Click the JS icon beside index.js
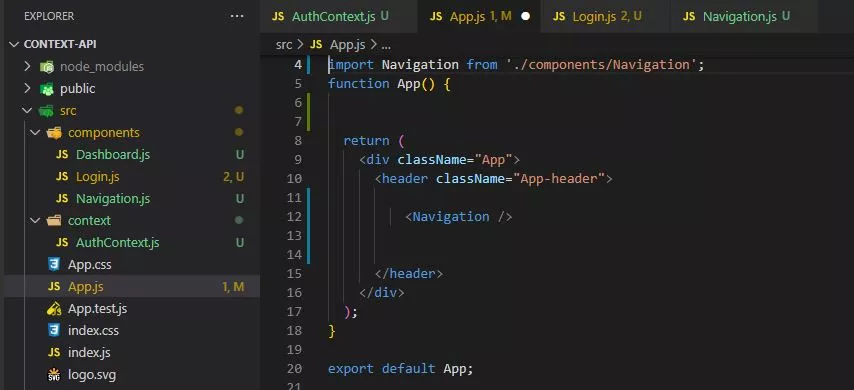The width and height of the screenshot is (854, 390). [x=54, y=352]
